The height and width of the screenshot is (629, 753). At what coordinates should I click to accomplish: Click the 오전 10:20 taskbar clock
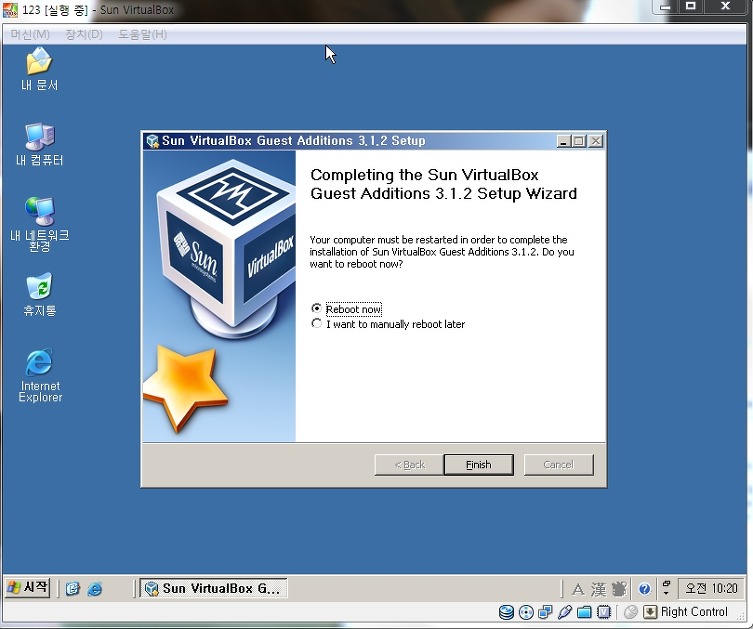pos(711,588)
